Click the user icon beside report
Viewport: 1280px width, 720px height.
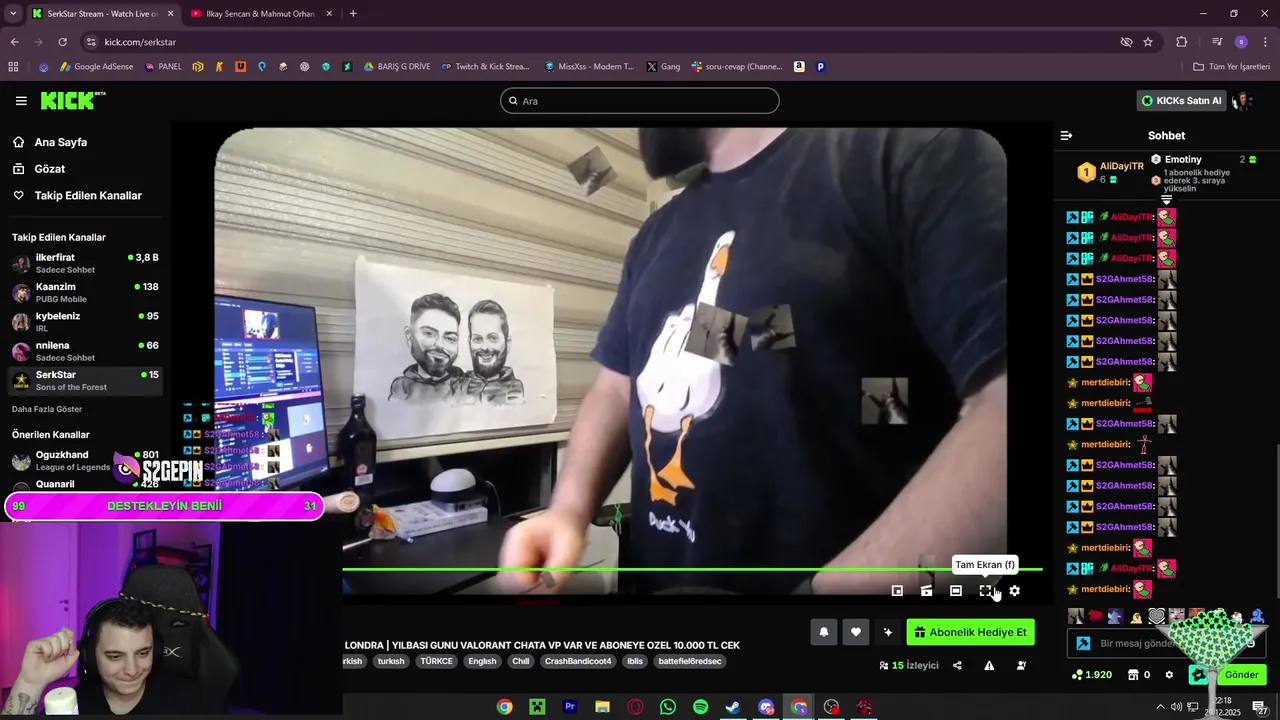1021,665
